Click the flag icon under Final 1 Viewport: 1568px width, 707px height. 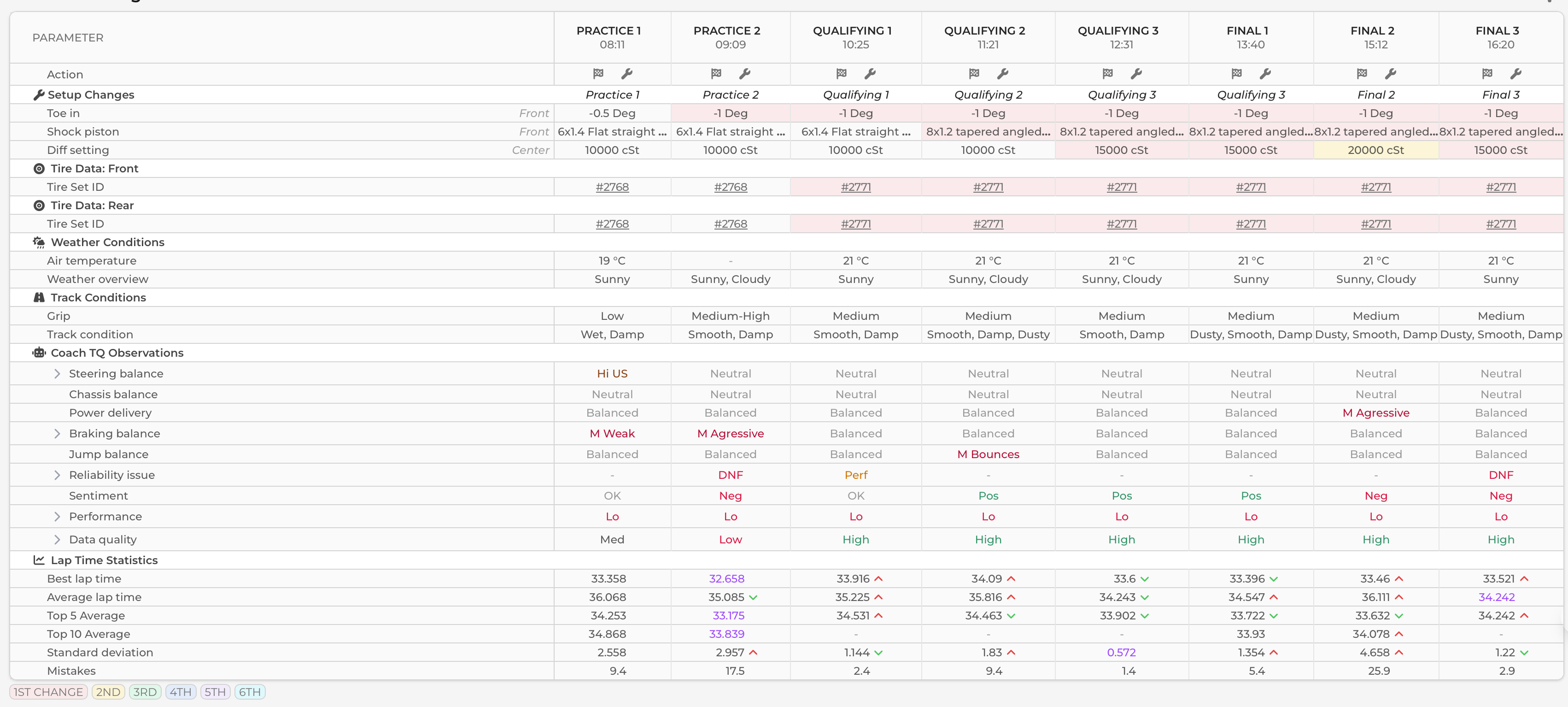click(1236, 74)
